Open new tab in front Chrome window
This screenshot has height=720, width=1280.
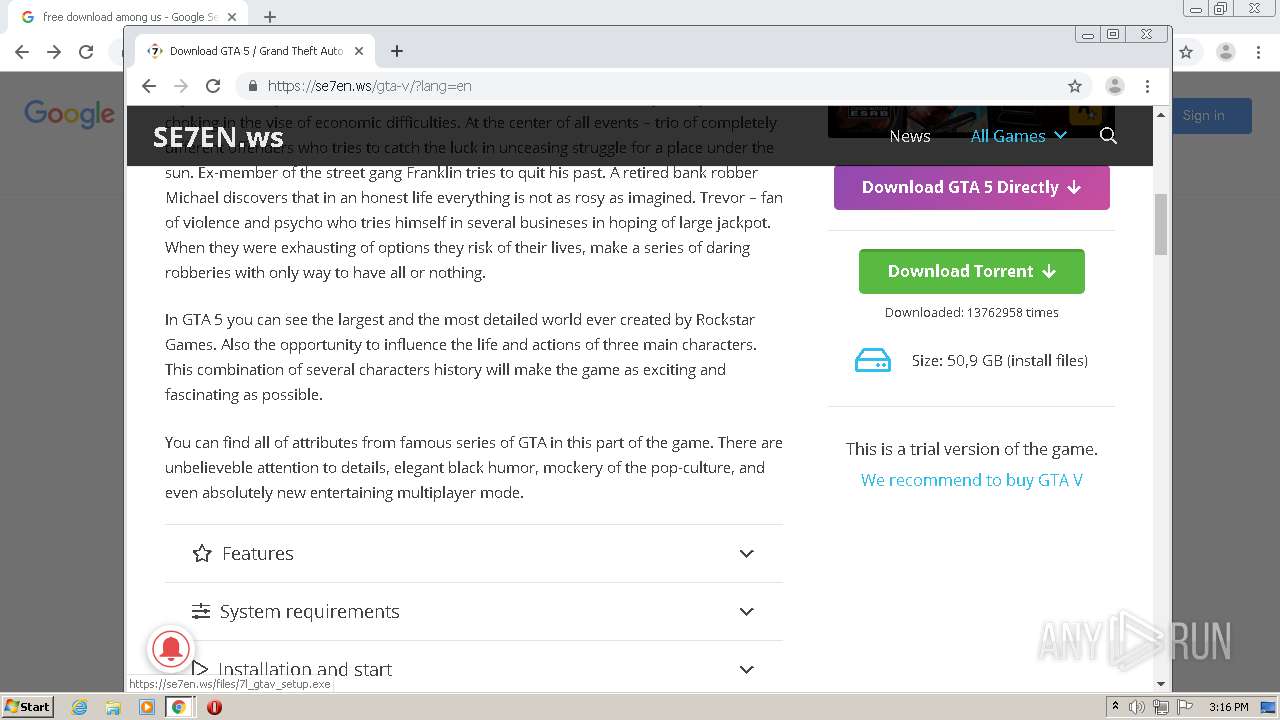click(397, 51)
